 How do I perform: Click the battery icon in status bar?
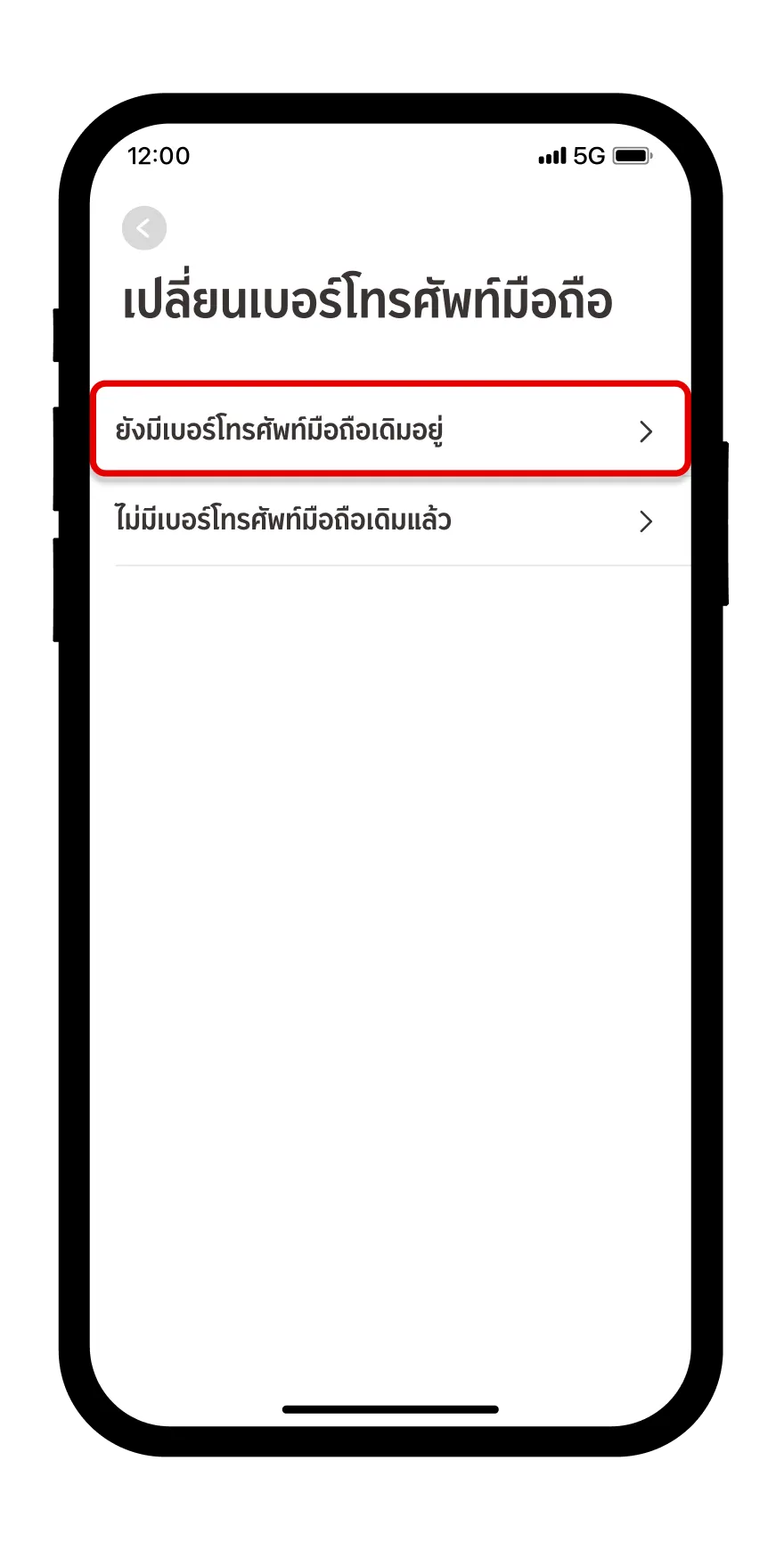click(x=633, y=156)
